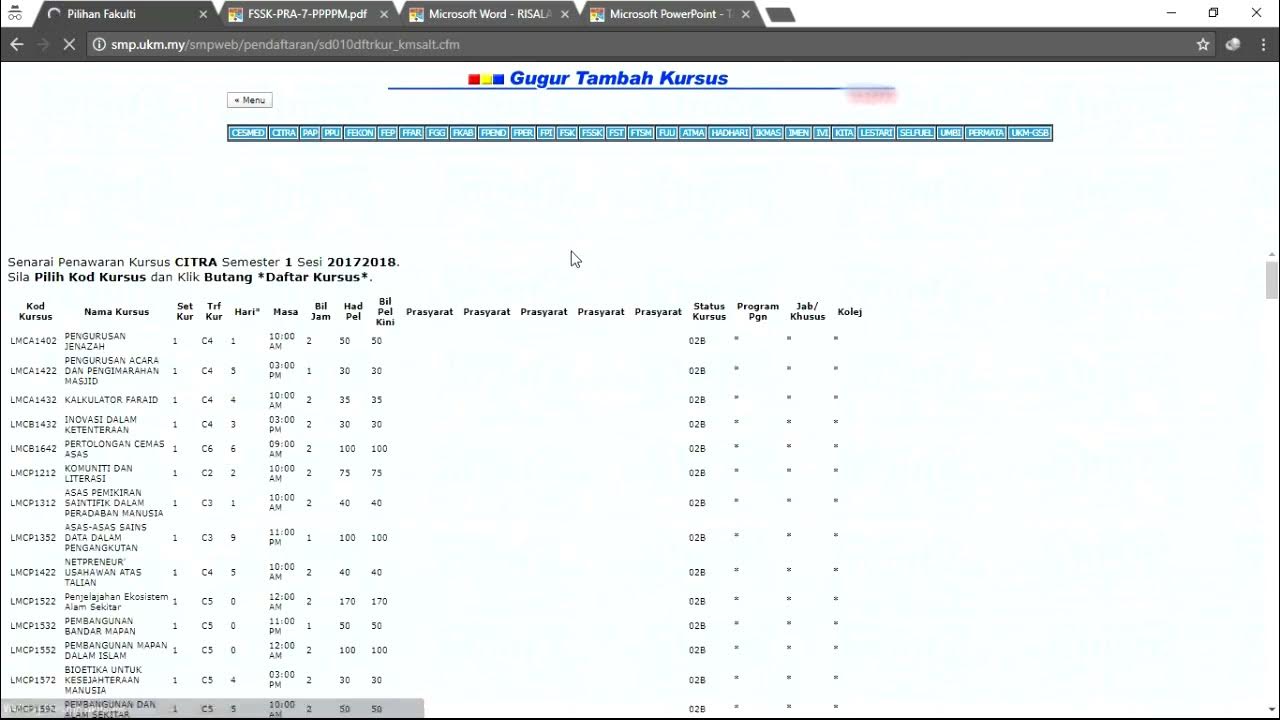Close the Pilihan Fakulti tab

(204, 14)
